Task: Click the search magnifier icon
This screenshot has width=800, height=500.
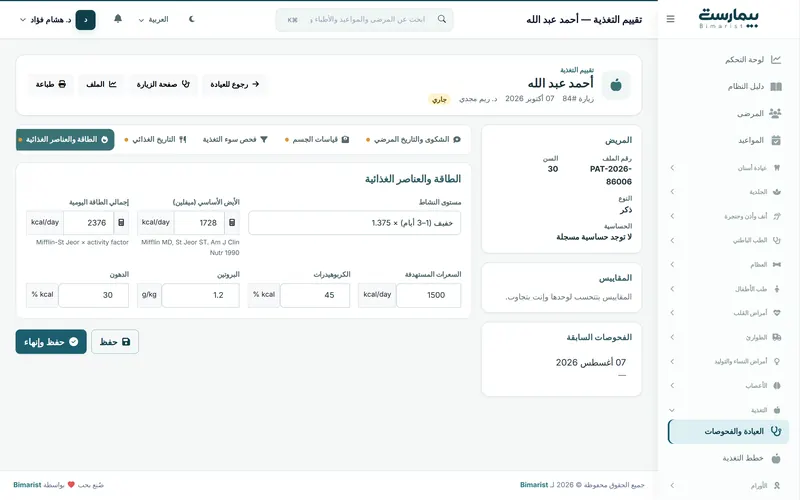Action: 442,19
